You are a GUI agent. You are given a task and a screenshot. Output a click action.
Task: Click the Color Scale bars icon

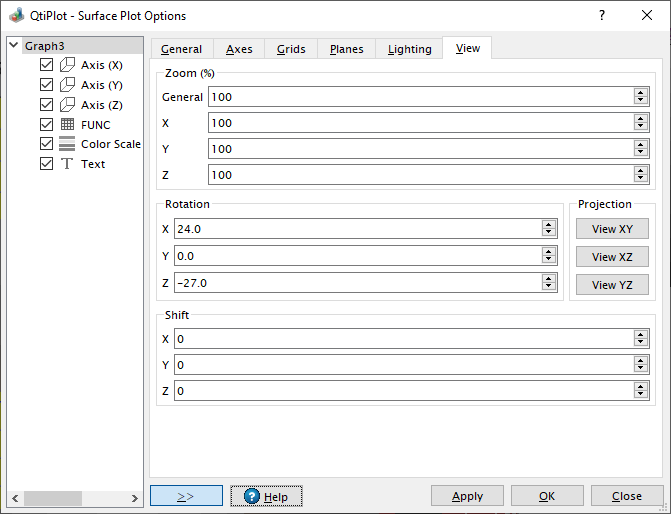coord(67,144)
